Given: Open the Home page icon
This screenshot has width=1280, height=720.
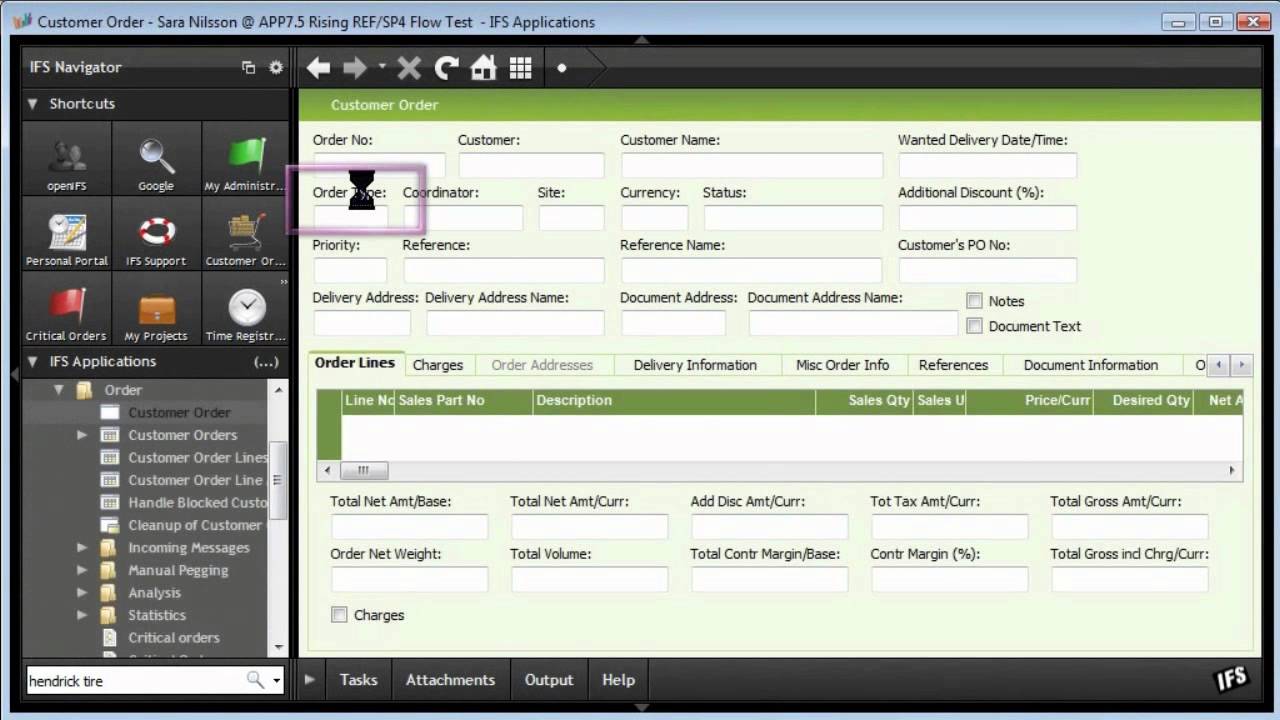Looking at the screenshot, I should (483, 67).
